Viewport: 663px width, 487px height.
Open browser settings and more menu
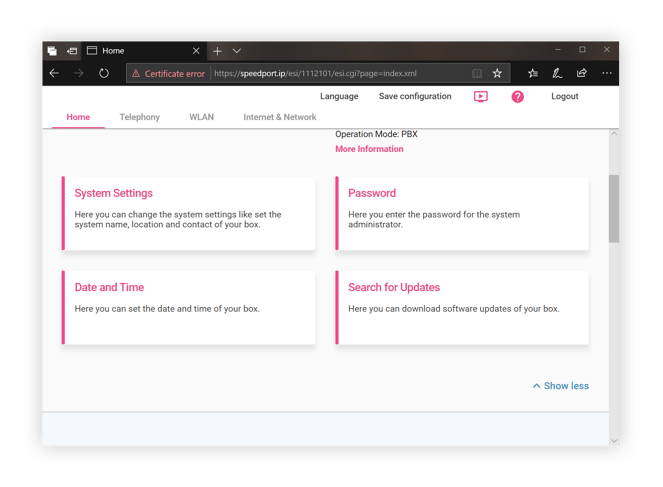pos(607,73)
